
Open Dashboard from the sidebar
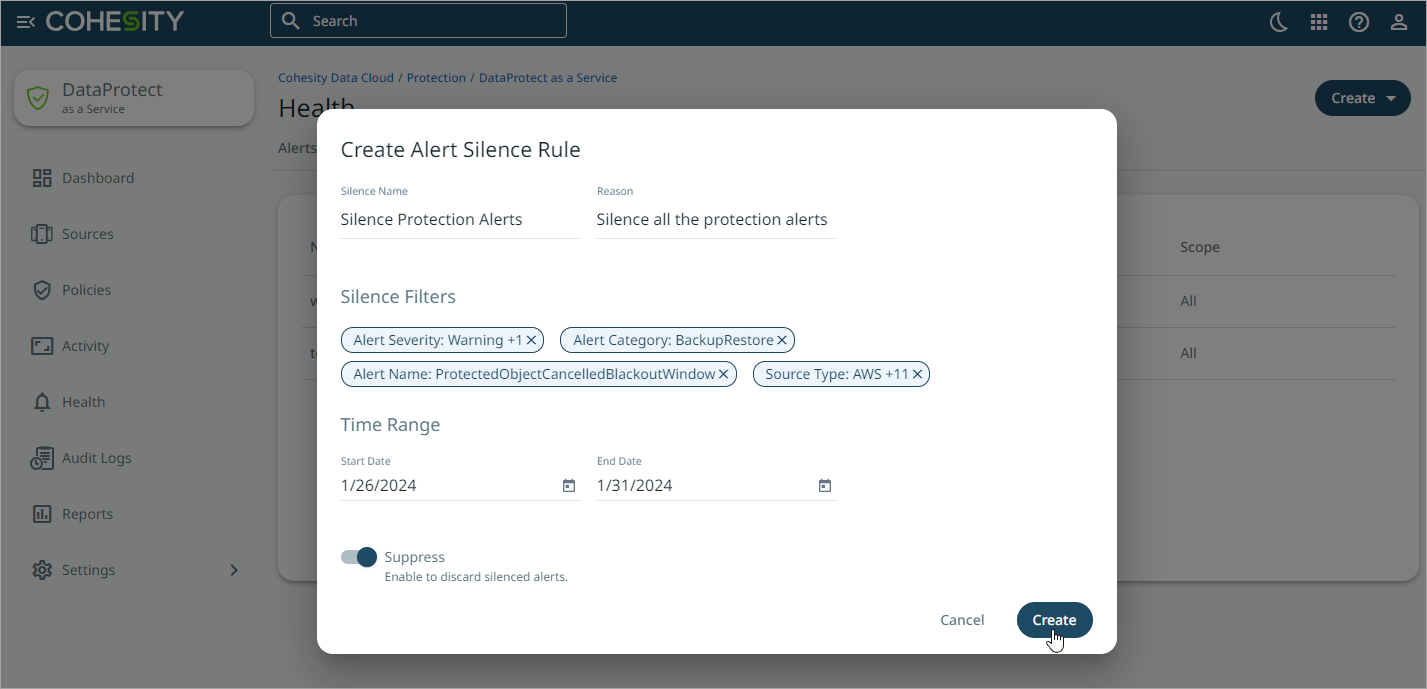pos(97,178)
